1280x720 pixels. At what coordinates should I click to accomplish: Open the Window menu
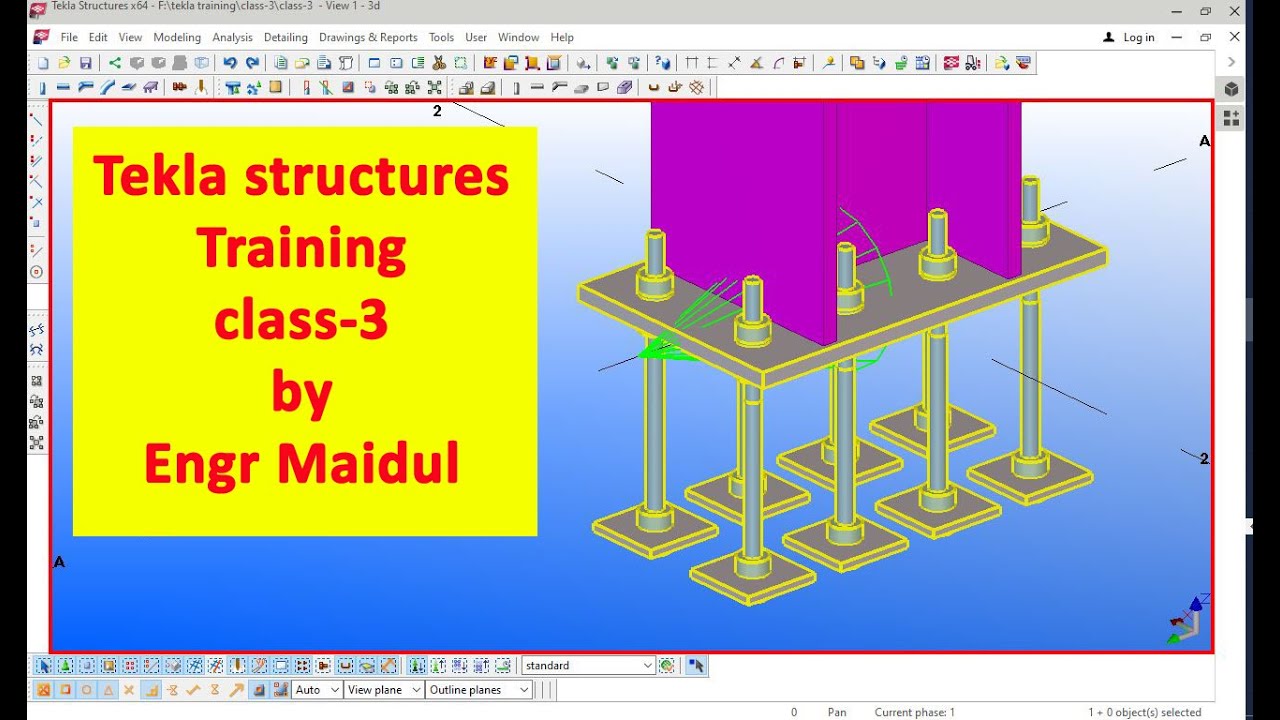tap(518, 37)
